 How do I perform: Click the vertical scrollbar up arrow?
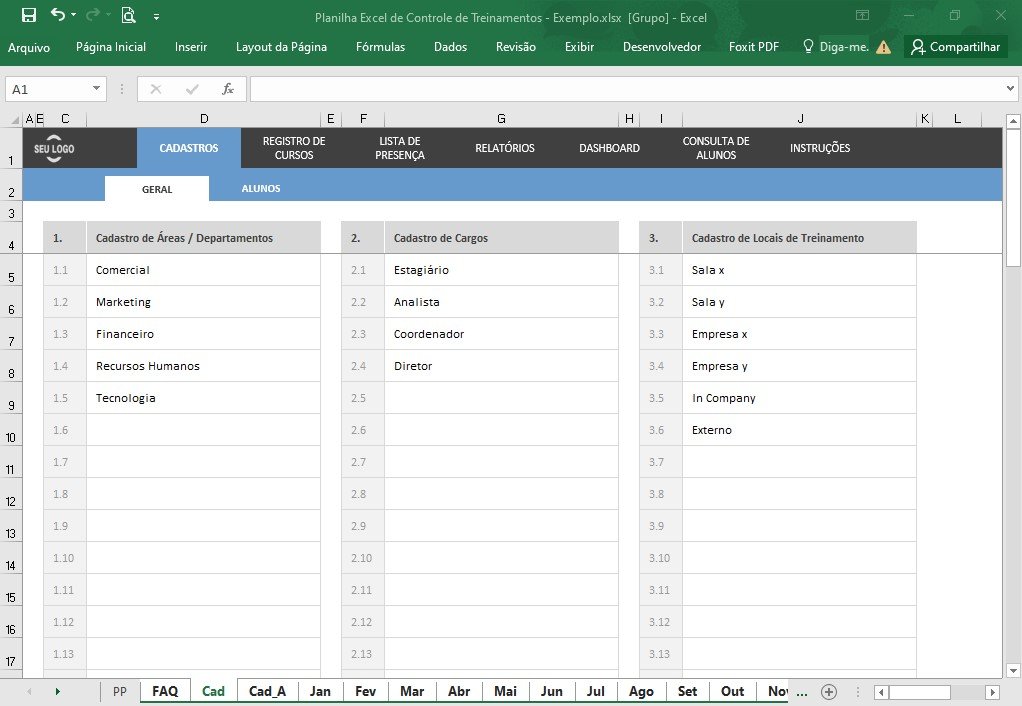(1013, 121)
